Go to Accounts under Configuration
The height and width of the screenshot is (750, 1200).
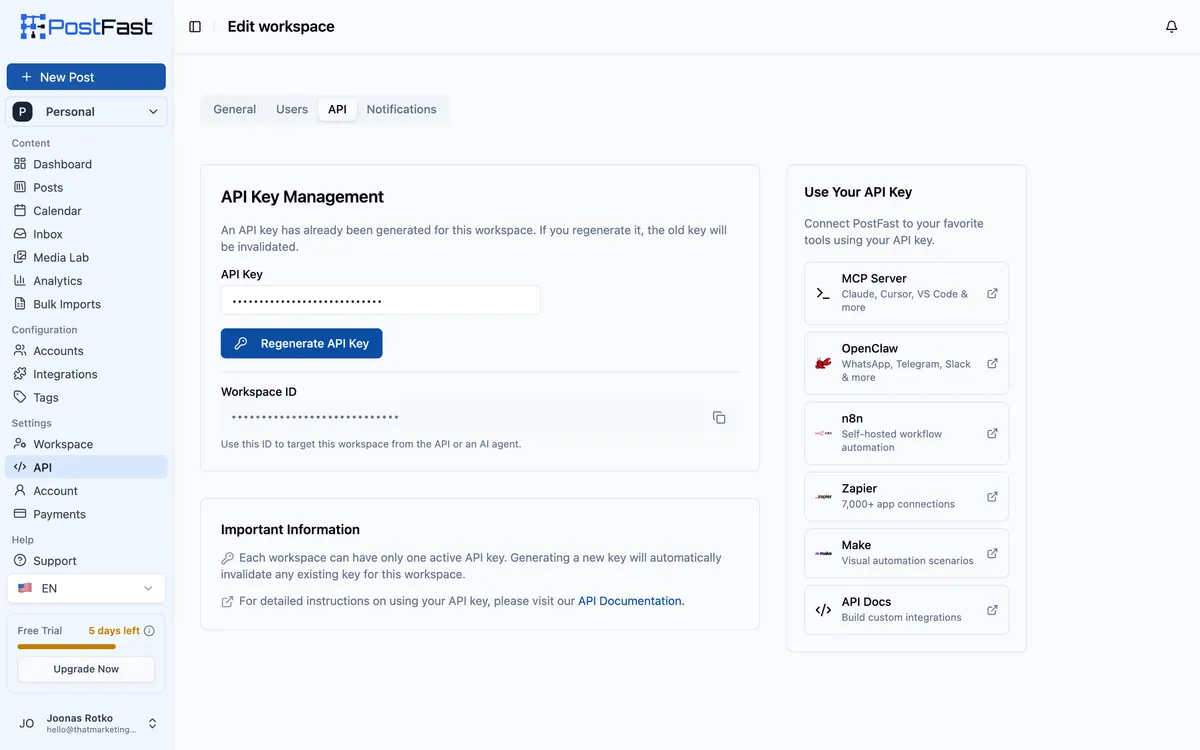(x=87, y=351)
